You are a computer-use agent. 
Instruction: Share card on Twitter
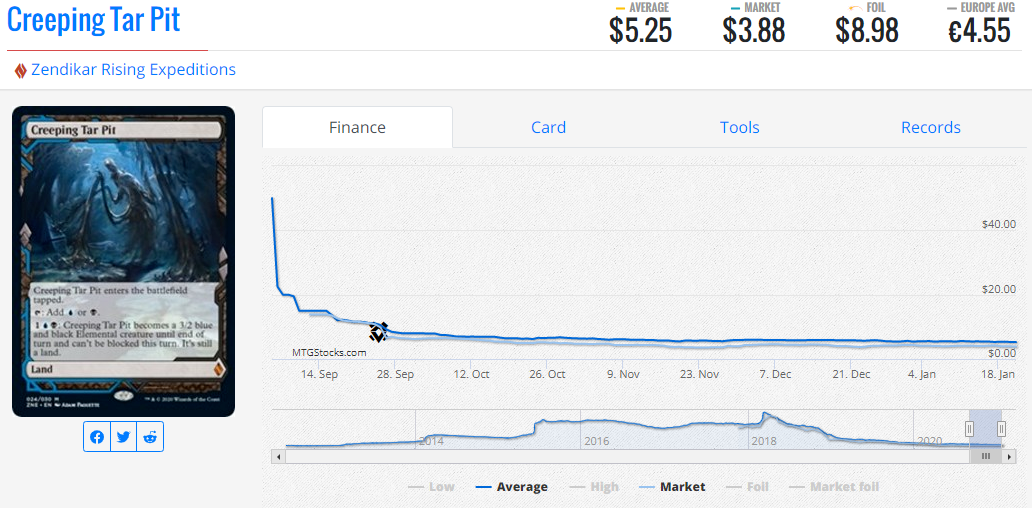(123, 437)
